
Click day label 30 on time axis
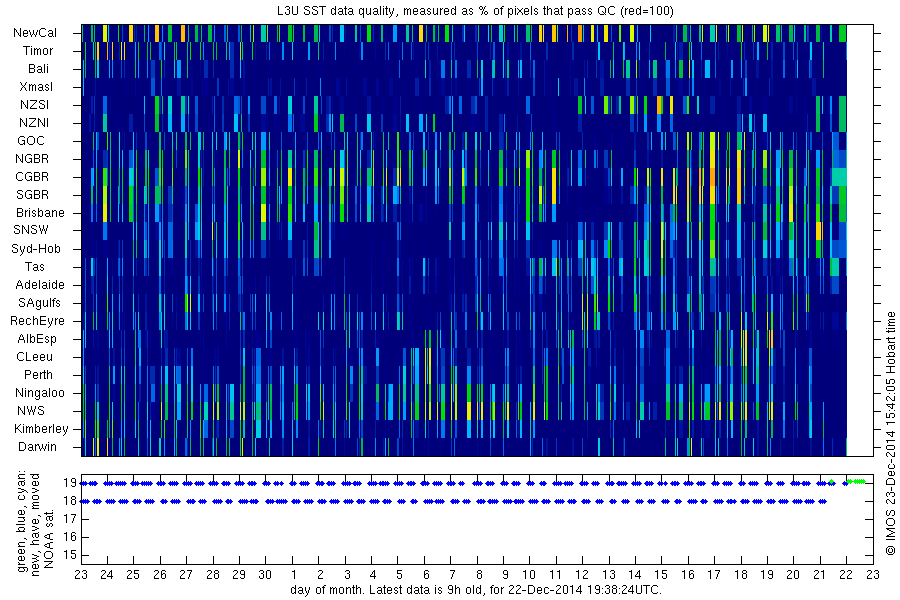click(x=265, y=575)
